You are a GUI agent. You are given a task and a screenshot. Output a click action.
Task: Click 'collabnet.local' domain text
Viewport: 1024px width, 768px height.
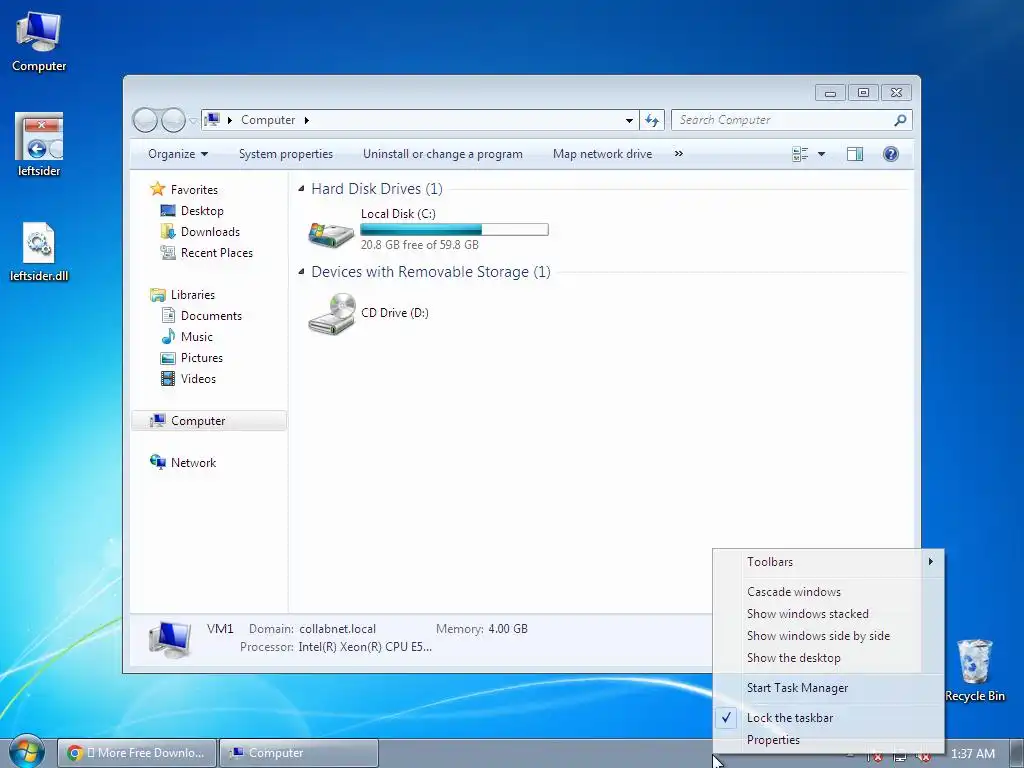coord(338,629)
